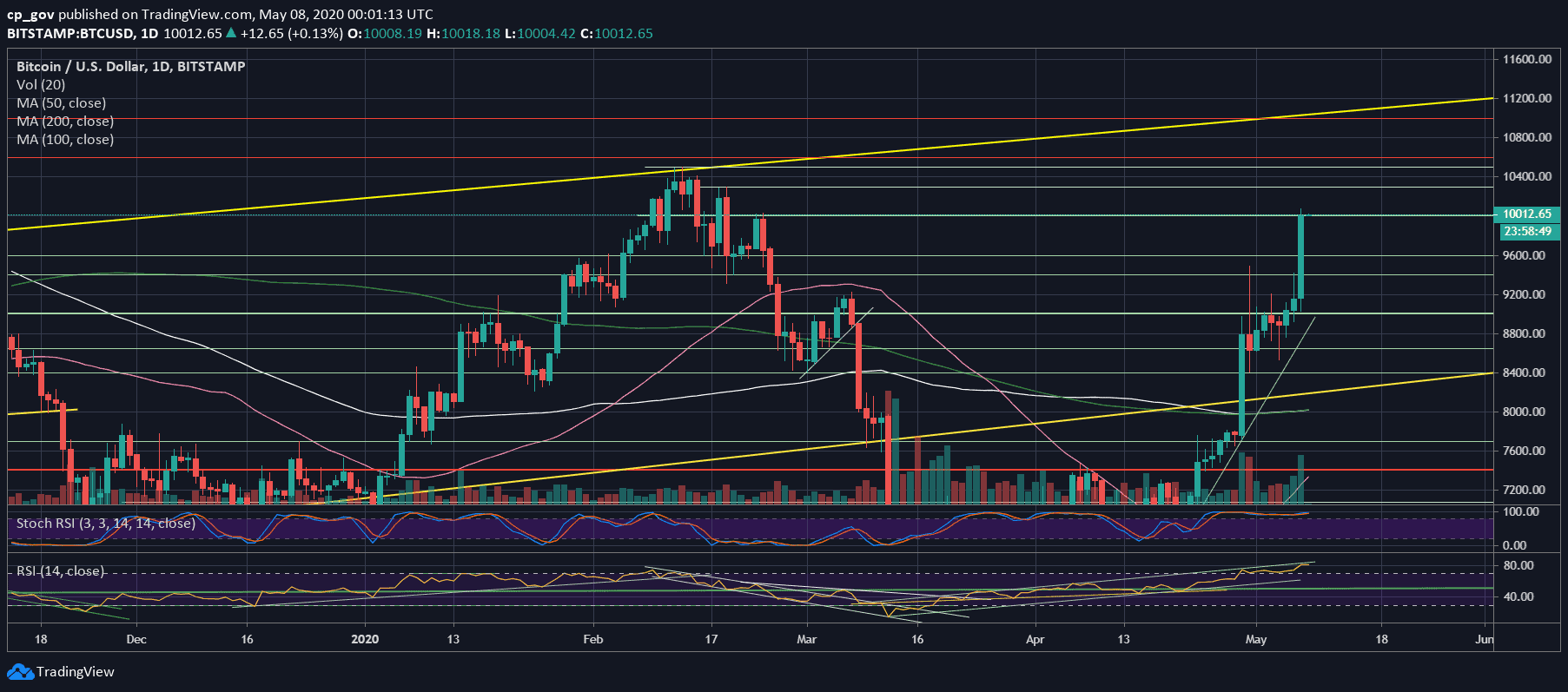The image size is (1568, 692).
Task: Click the Mar label on the time axis
Action: (x=807, y=639)
